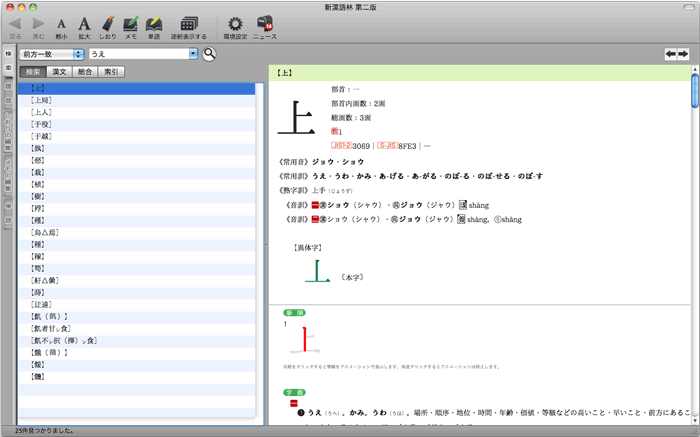Image resolution: width=700 pixels, height=437 pixels.
Task: Shrink text with the 縮小 icon
Action: tap(61, 24)
